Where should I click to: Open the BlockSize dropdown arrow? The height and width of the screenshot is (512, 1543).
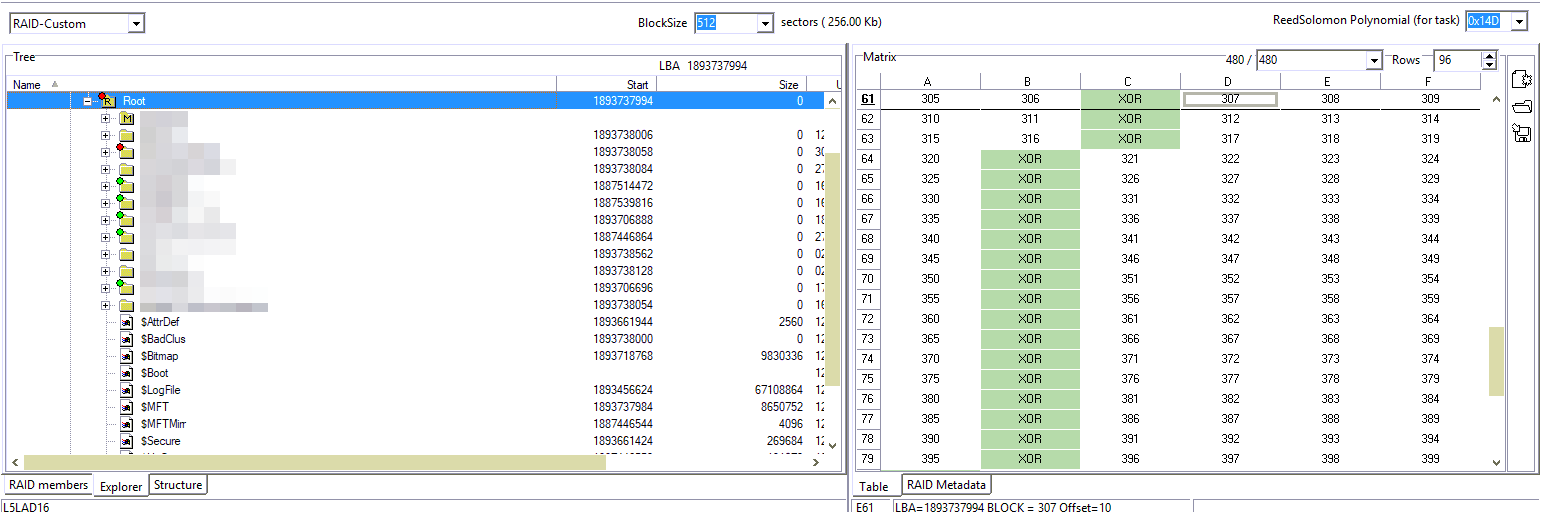[x=765, y=23]
